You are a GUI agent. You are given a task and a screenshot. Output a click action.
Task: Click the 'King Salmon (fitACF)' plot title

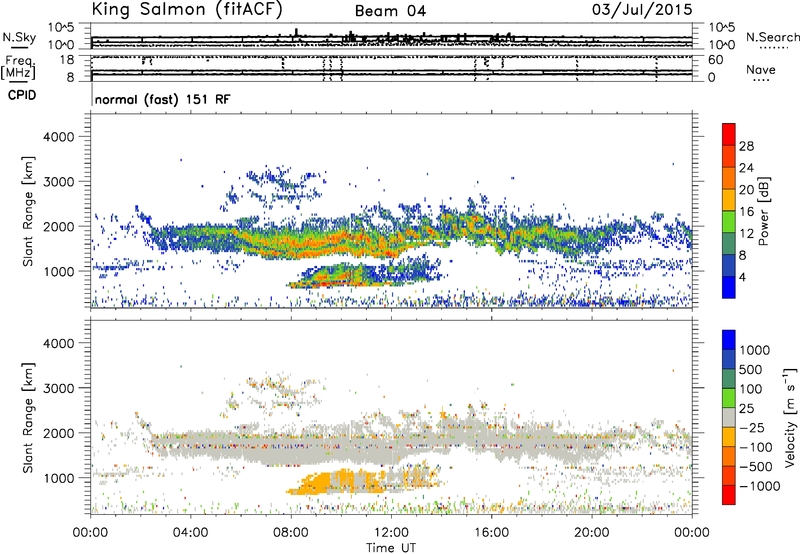tap(187, 10)
